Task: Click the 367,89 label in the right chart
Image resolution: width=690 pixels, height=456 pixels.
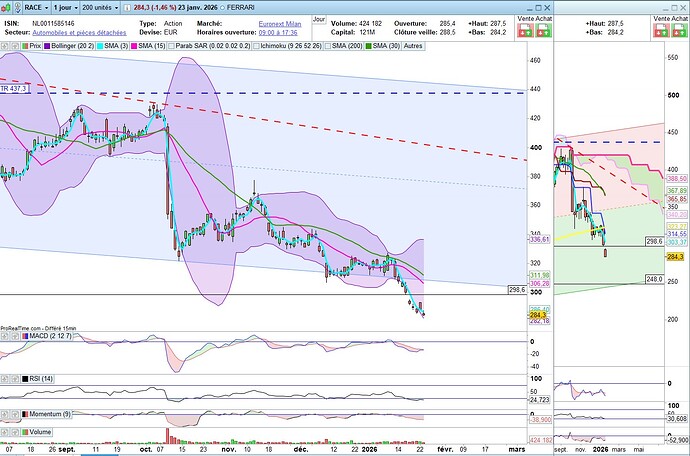Action: [677, 191]
